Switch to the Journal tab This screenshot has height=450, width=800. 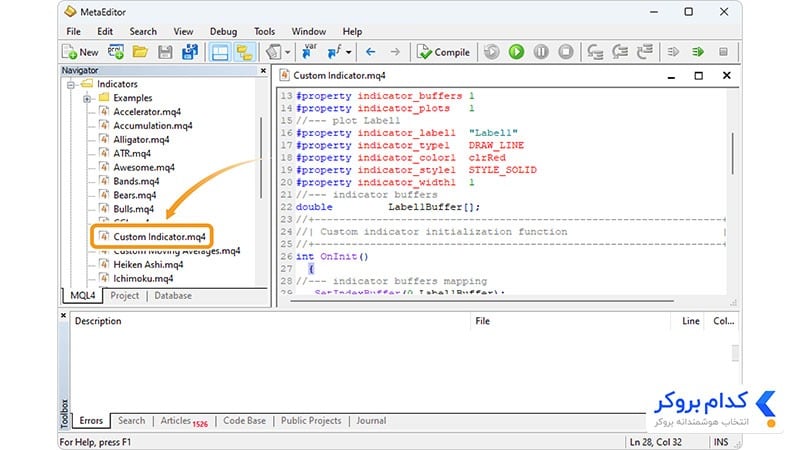coord(371,421)
